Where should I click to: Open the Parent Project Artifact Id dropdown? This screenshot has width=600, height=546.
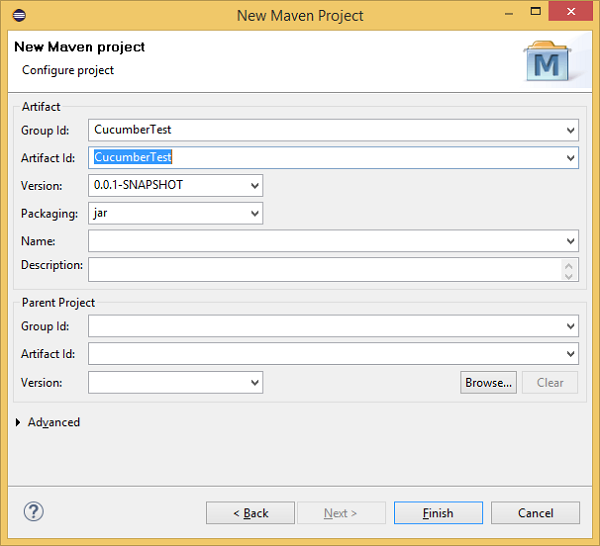pyautogui.click(x=570, y=354)
